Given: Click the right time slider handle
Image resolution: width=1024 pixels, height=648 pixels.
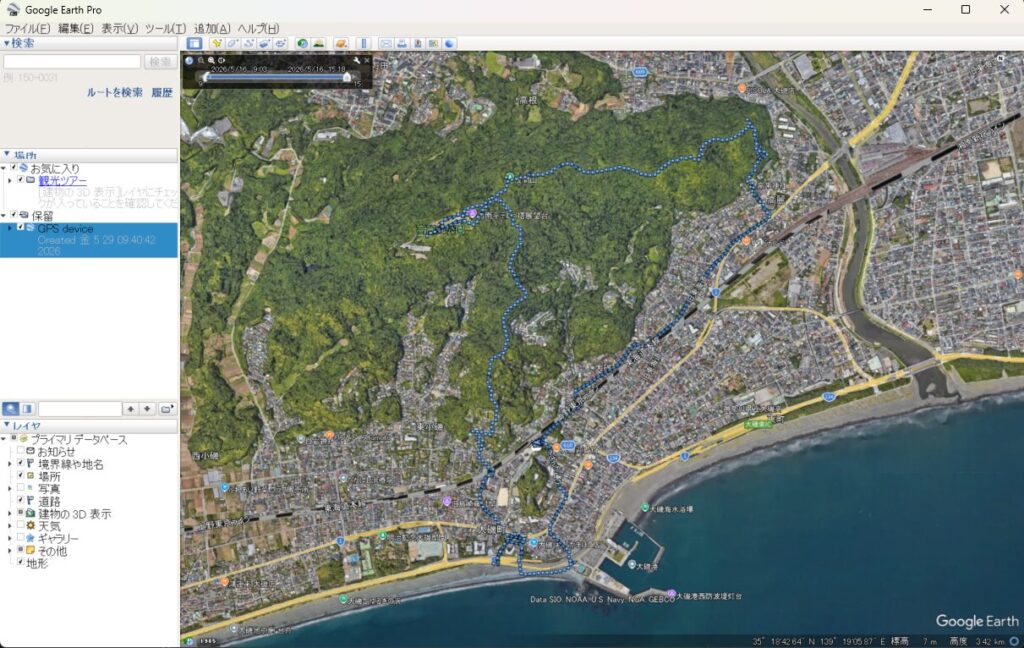Looking at the screenshot, I should [x=347, y=77].
